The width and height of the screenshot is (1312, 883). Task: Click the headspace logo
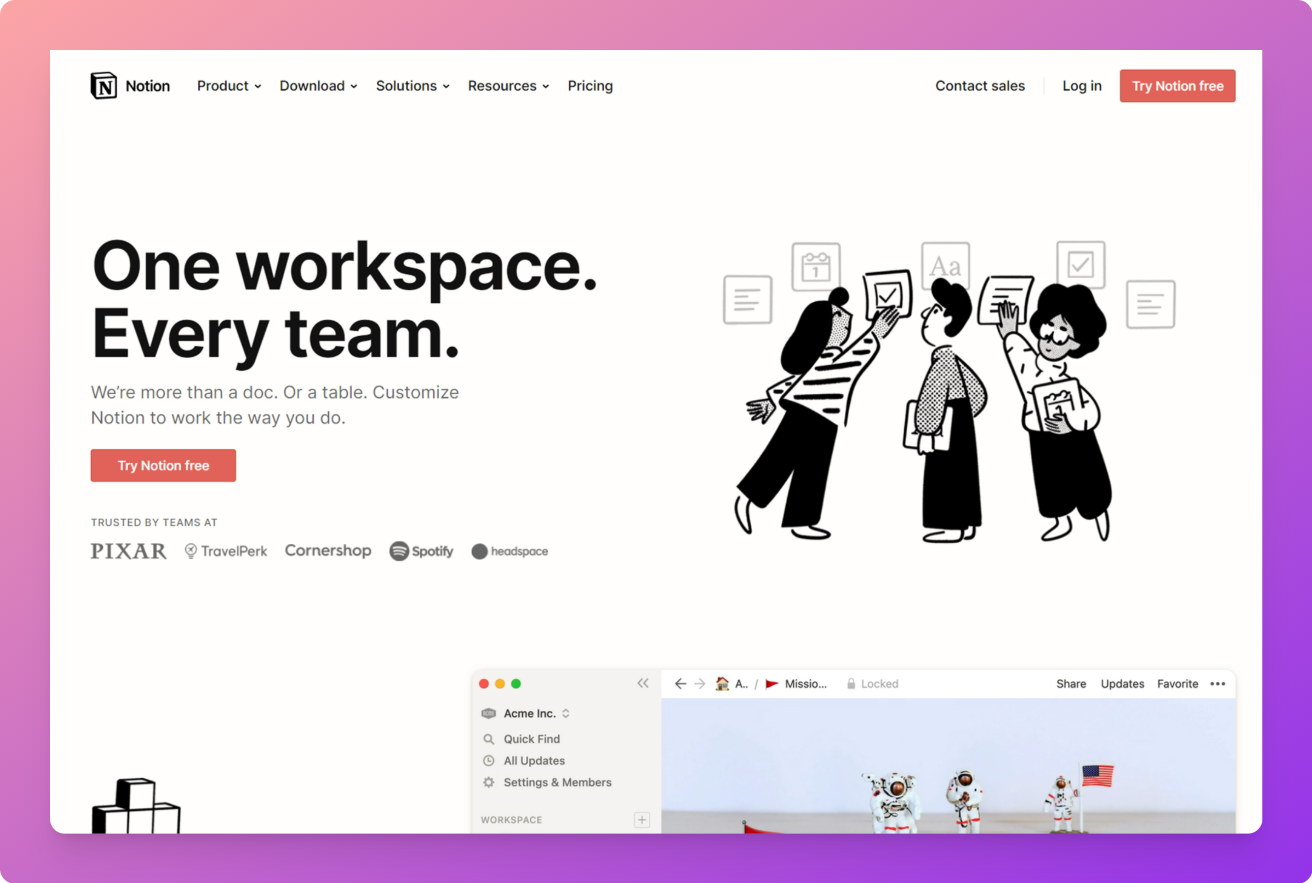(x=510, y=551)
